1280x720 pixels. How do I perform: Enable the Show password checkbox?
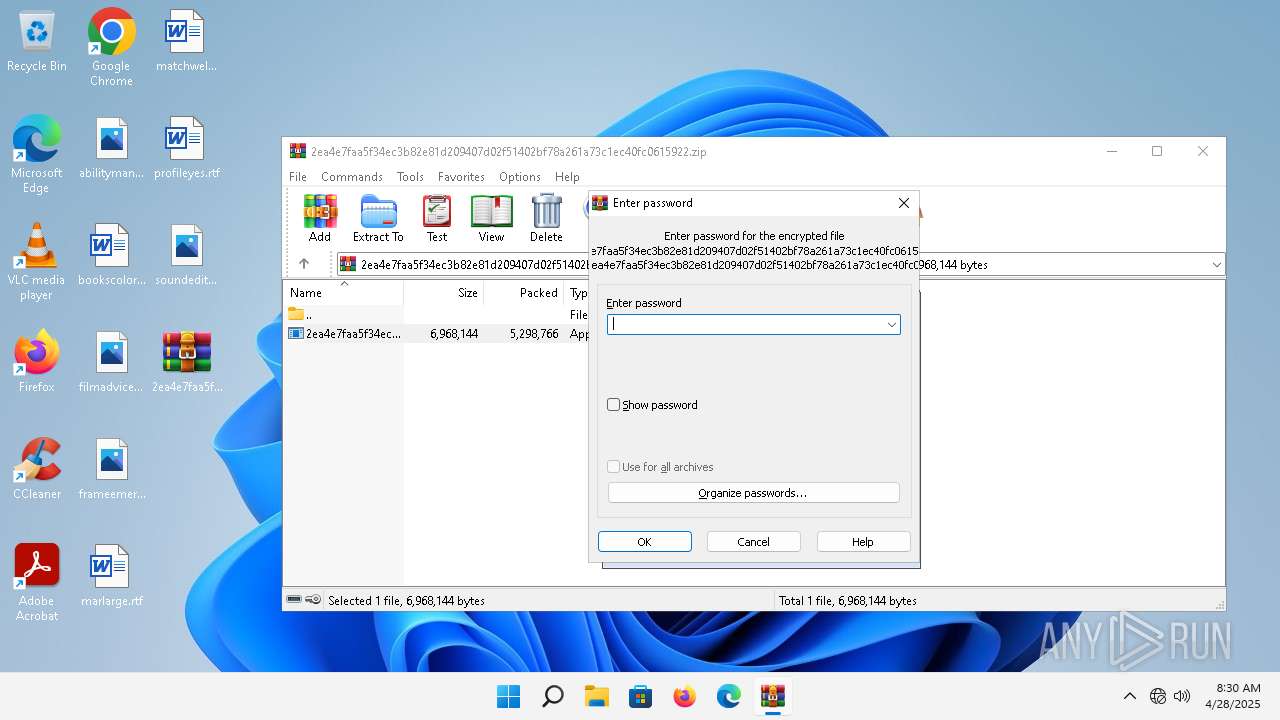point(614,405)
